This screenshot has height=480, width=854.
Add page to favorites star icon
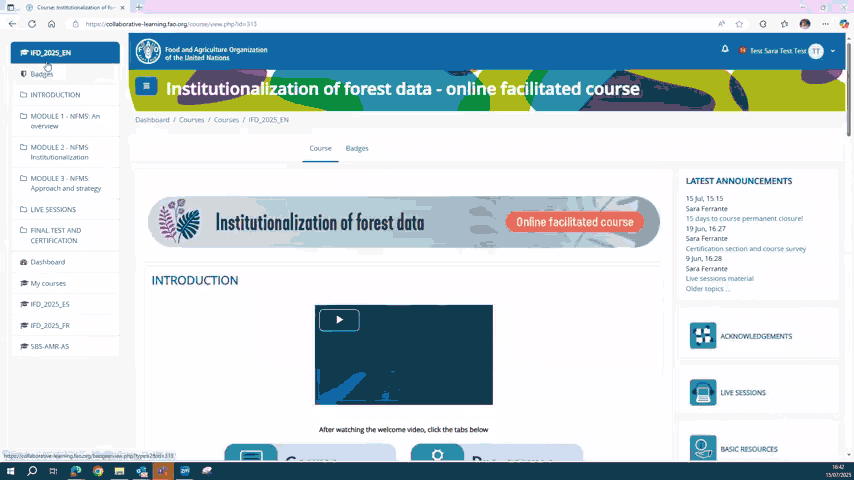(x=739, y=24)
